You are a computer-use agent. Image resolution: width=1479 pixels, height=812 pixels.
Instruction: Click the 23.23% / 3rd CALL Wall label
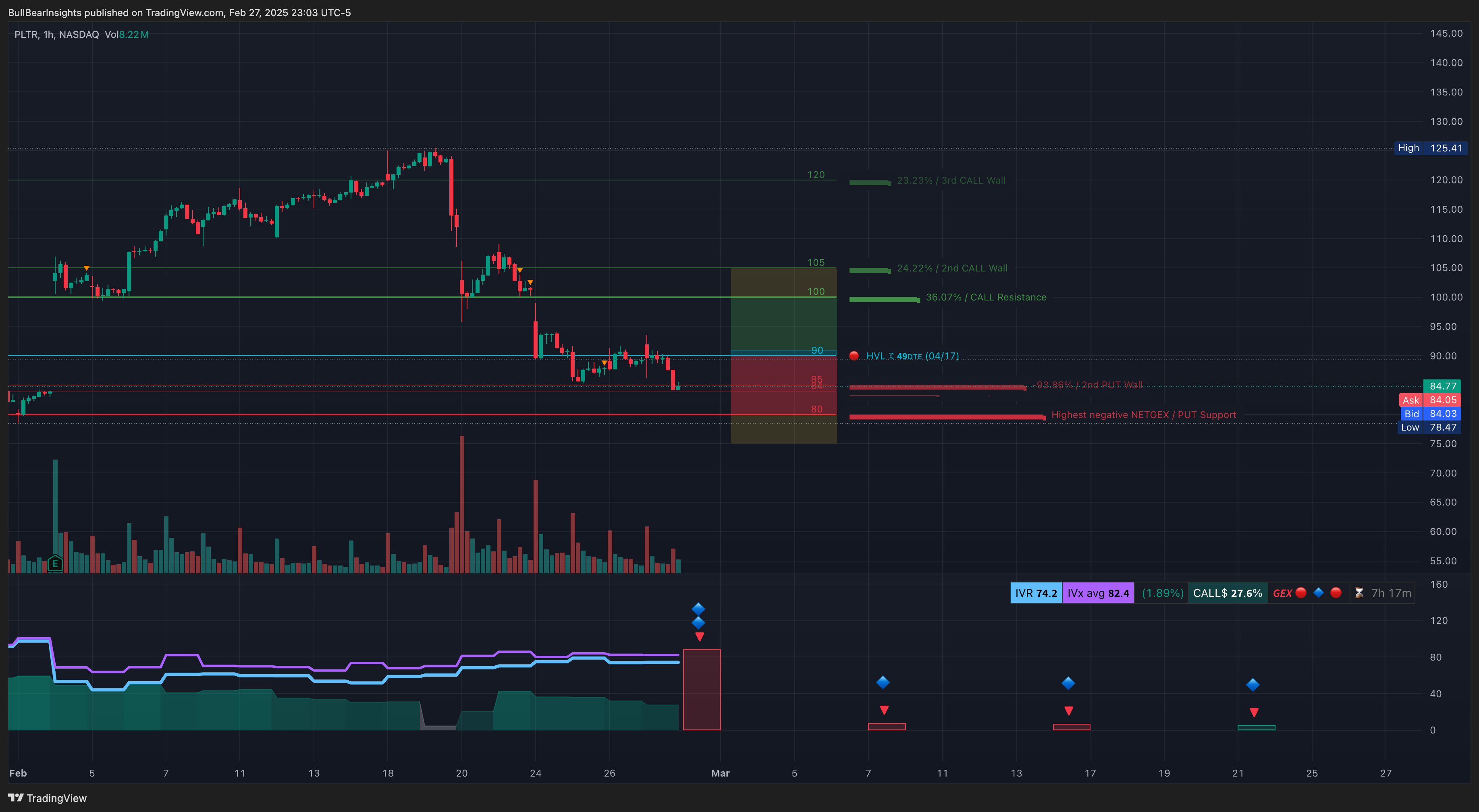click(951, 180)
